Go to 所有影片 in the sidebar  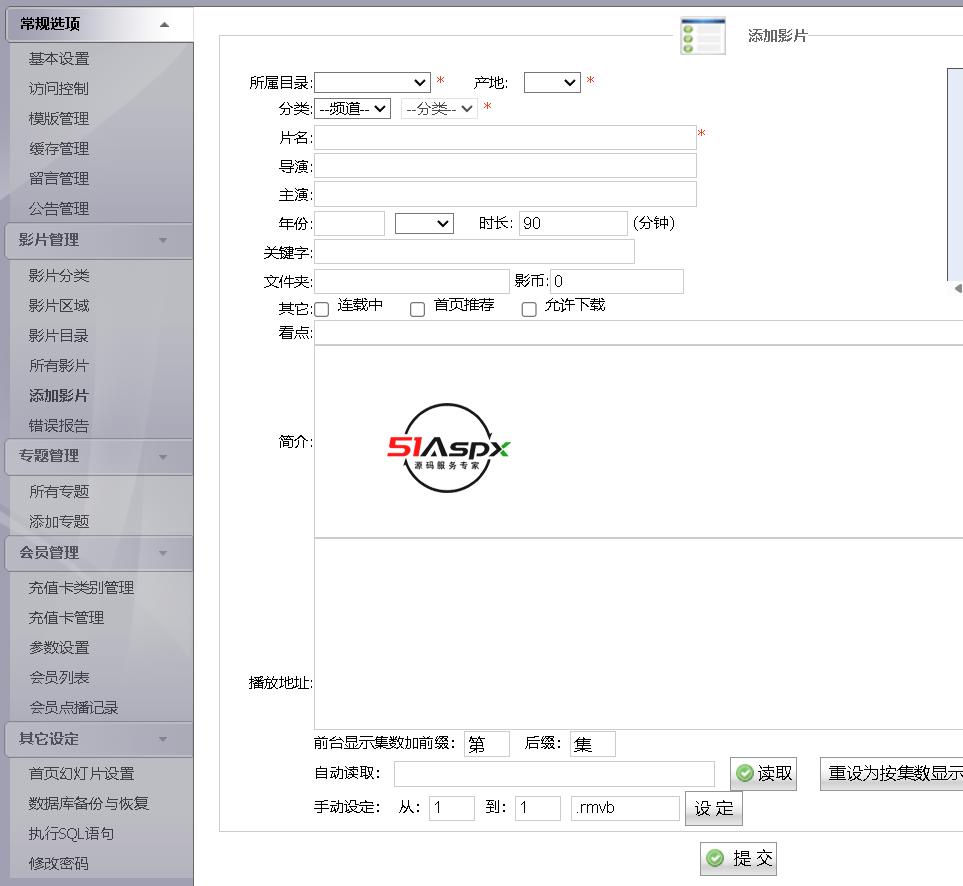click(x=59, y=366)
